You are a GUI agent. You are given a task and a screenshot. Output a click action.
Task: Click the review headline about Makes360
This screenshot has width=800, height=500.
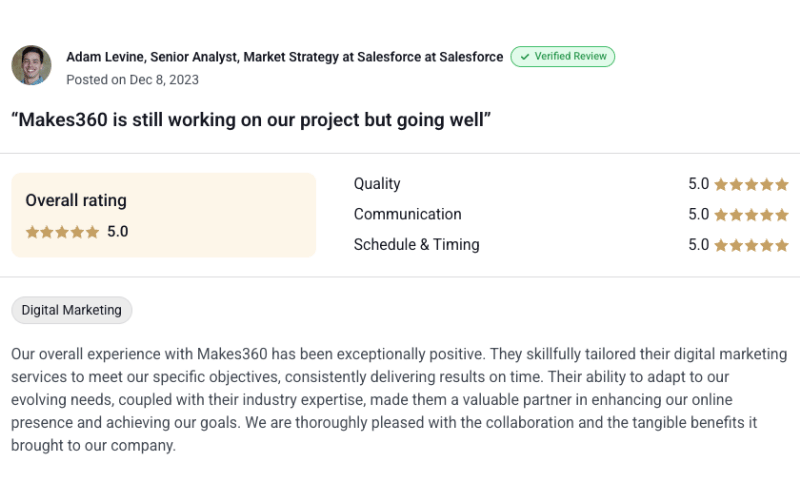[251, 120]
